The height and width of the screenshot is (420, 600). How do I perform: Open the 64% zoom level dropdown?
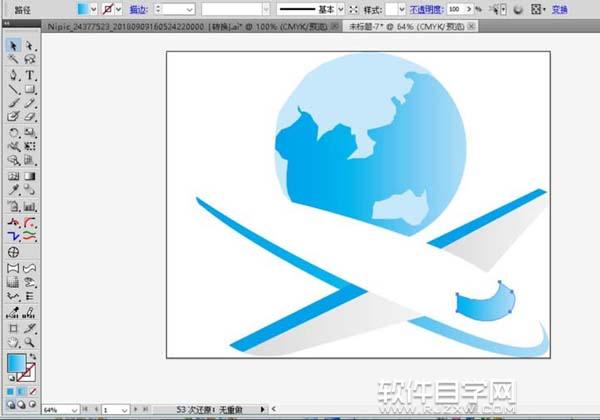coord(74,410)
